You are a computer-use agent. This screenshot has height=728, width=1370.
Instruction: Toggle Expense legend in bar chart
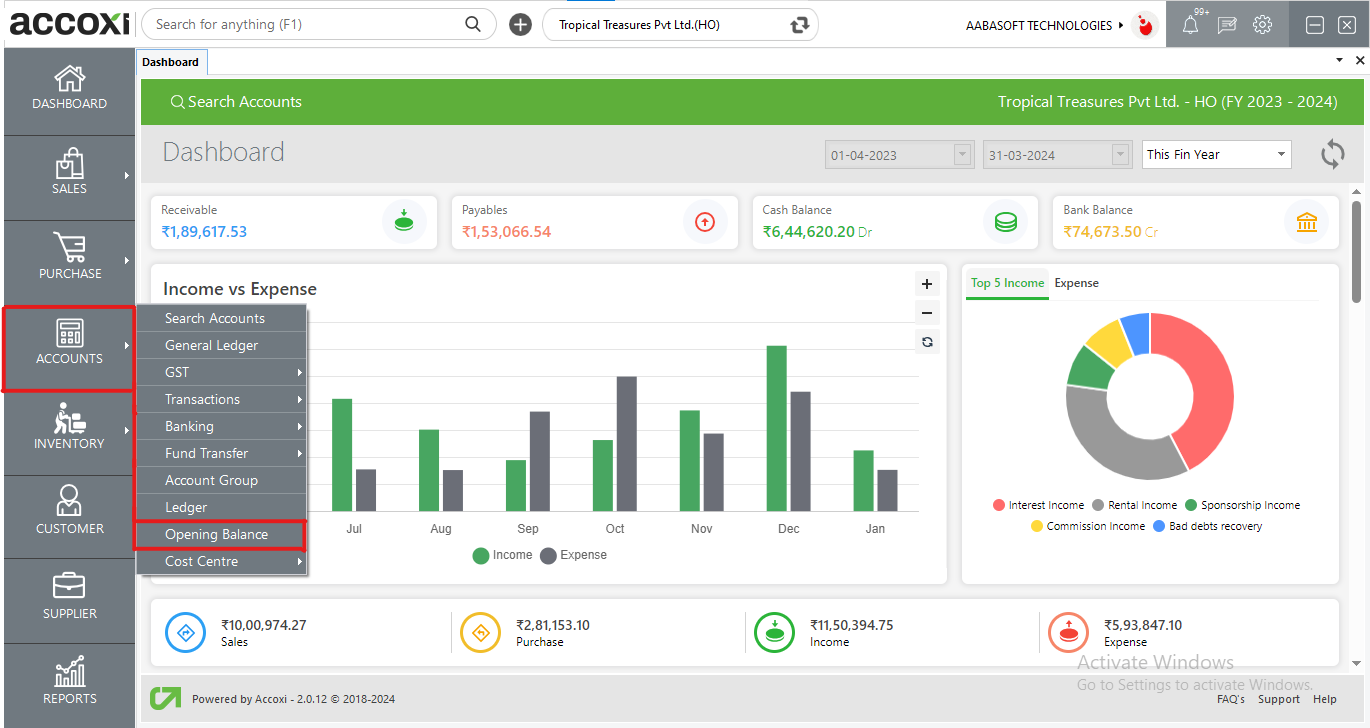pyautogui.click(x=574, y=555)
